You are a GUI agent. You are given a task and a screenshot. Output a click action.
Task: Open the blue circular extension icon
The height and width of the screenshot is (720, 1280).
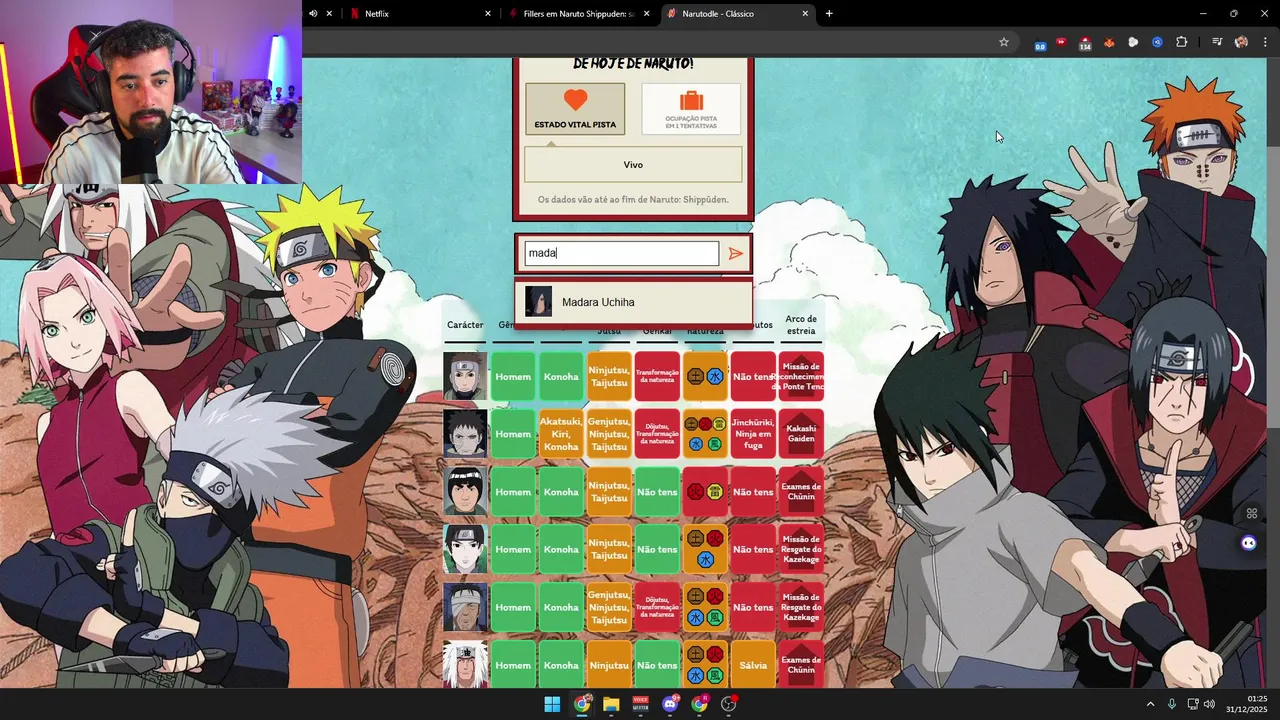click(1157, 42)
